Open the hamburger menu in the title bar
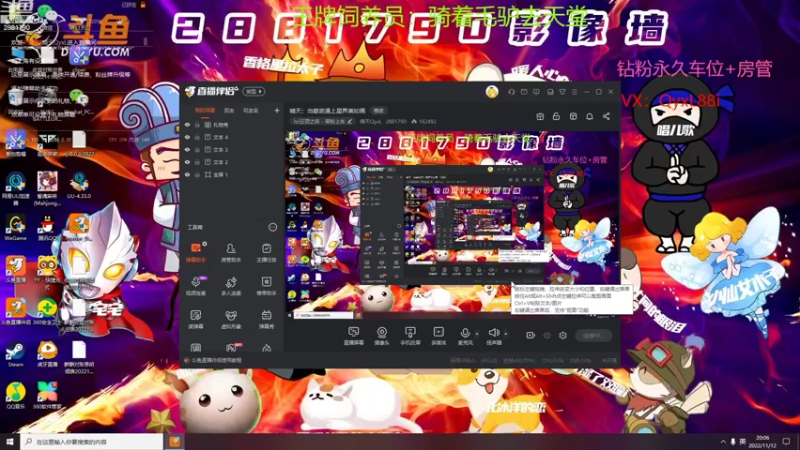Viewport: 800px width, 450px height. pos(574,92)
